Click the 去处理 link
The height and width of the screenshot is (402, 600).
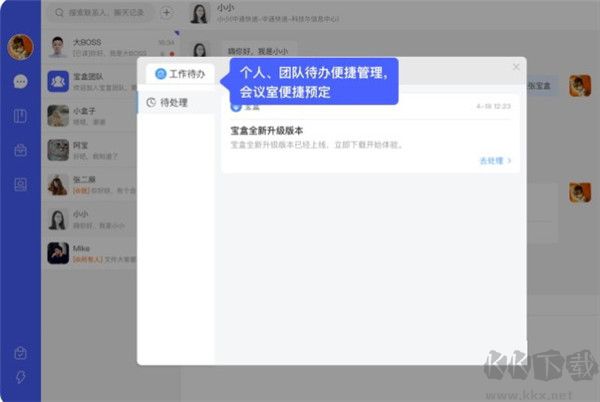point(495,160)
